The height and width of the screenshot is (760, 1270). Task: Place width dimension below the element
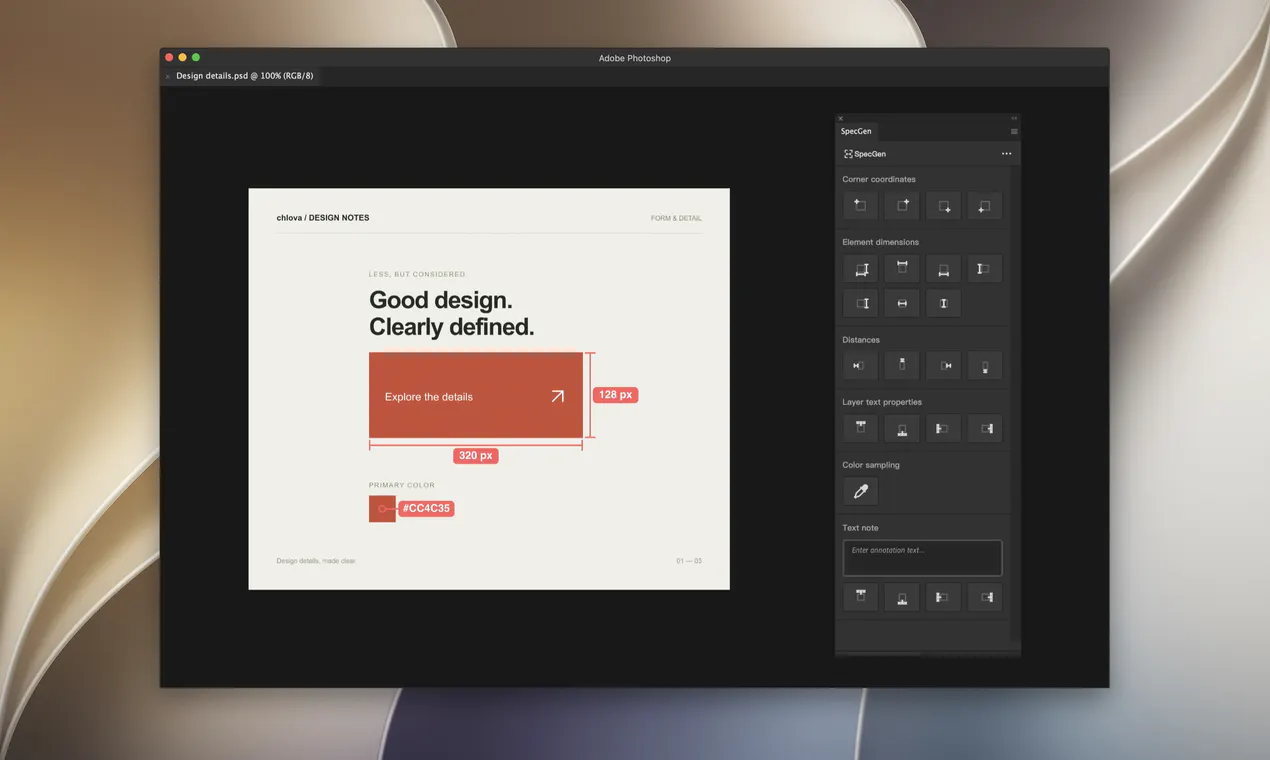point(943,268)
